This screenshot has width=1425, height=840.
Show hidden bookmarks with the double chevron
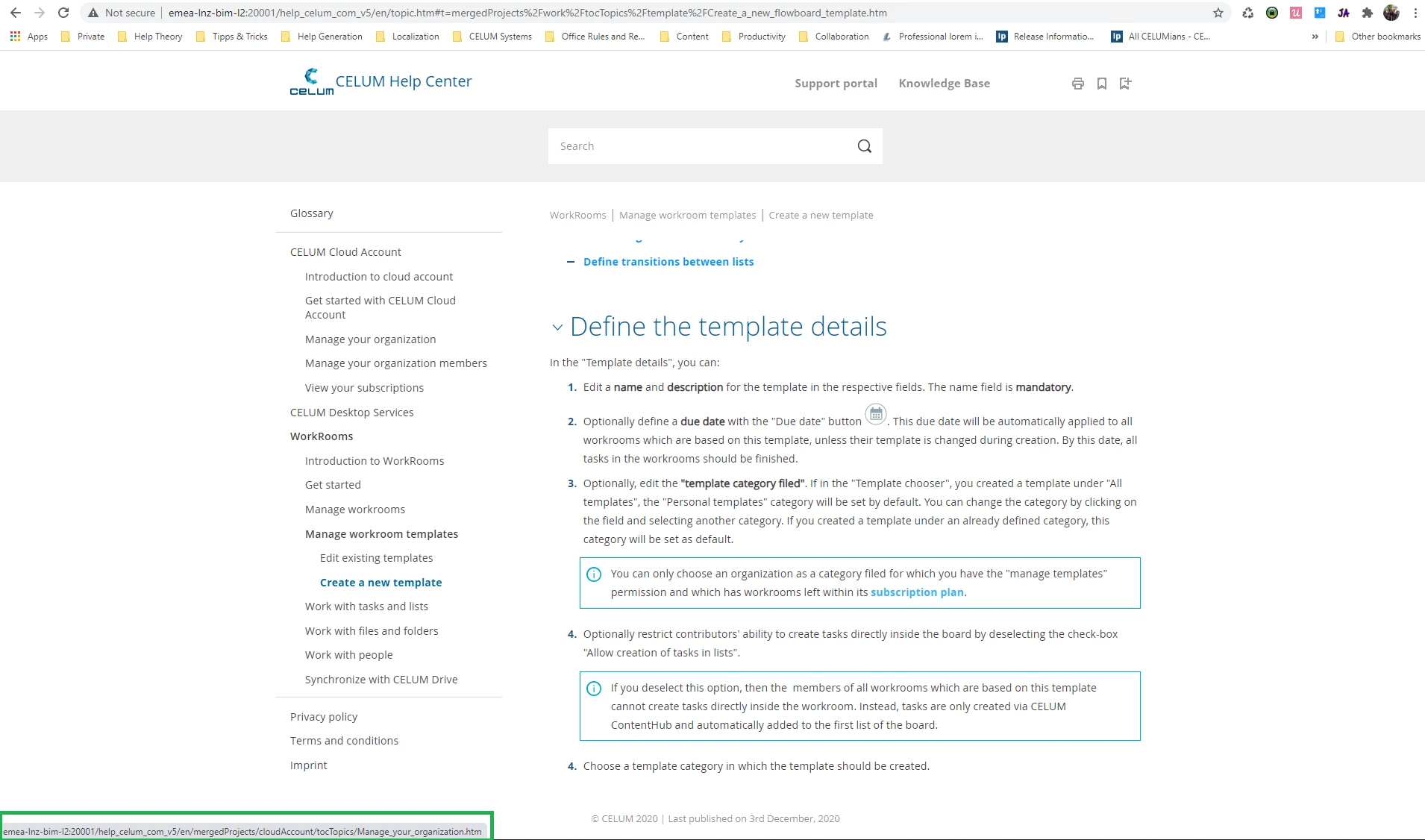pyautogui.click(x=1315, y=37)
